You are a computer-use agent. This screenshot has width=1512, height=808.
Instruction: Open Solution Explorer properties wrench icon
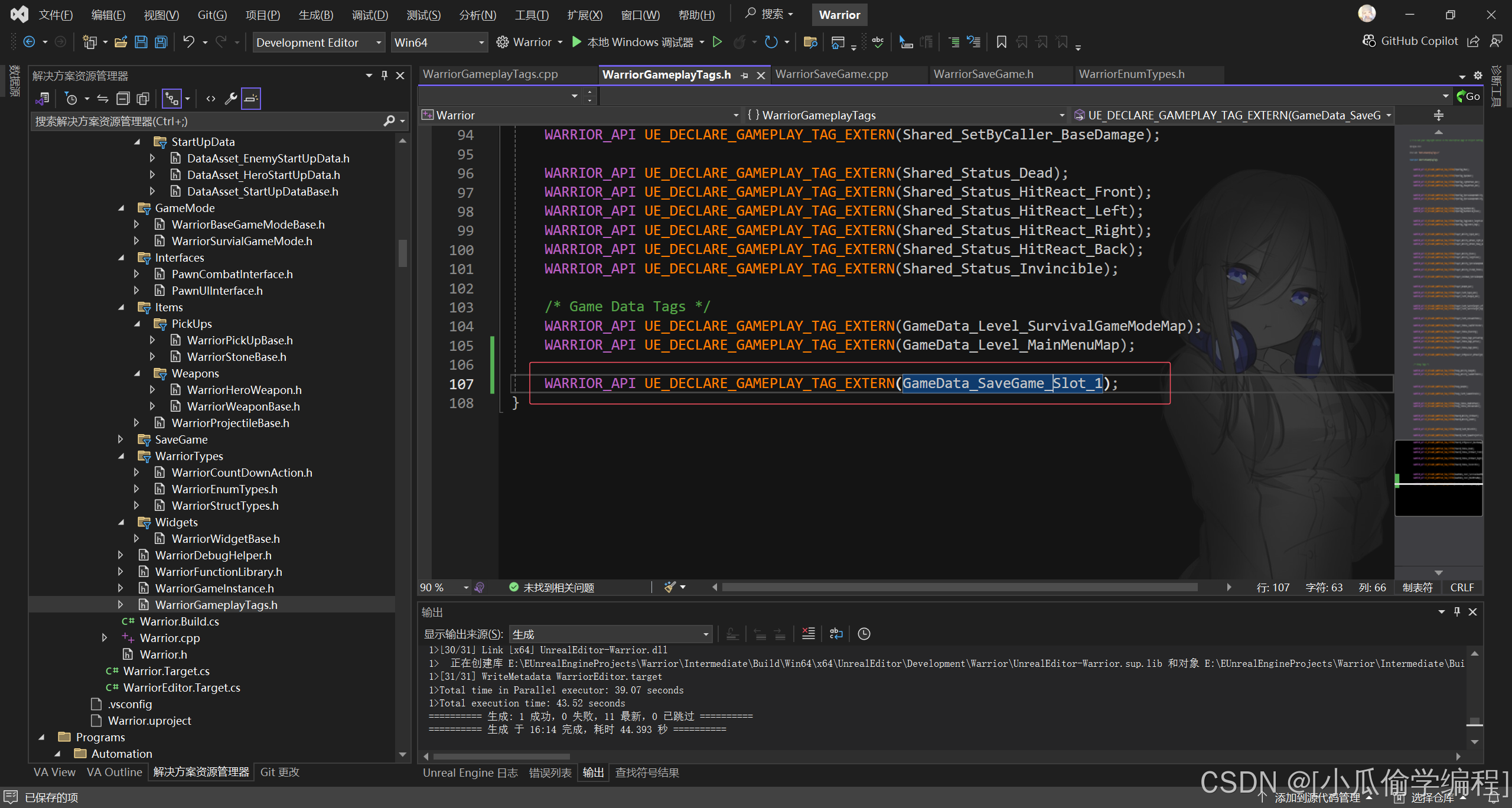(230, 99)
